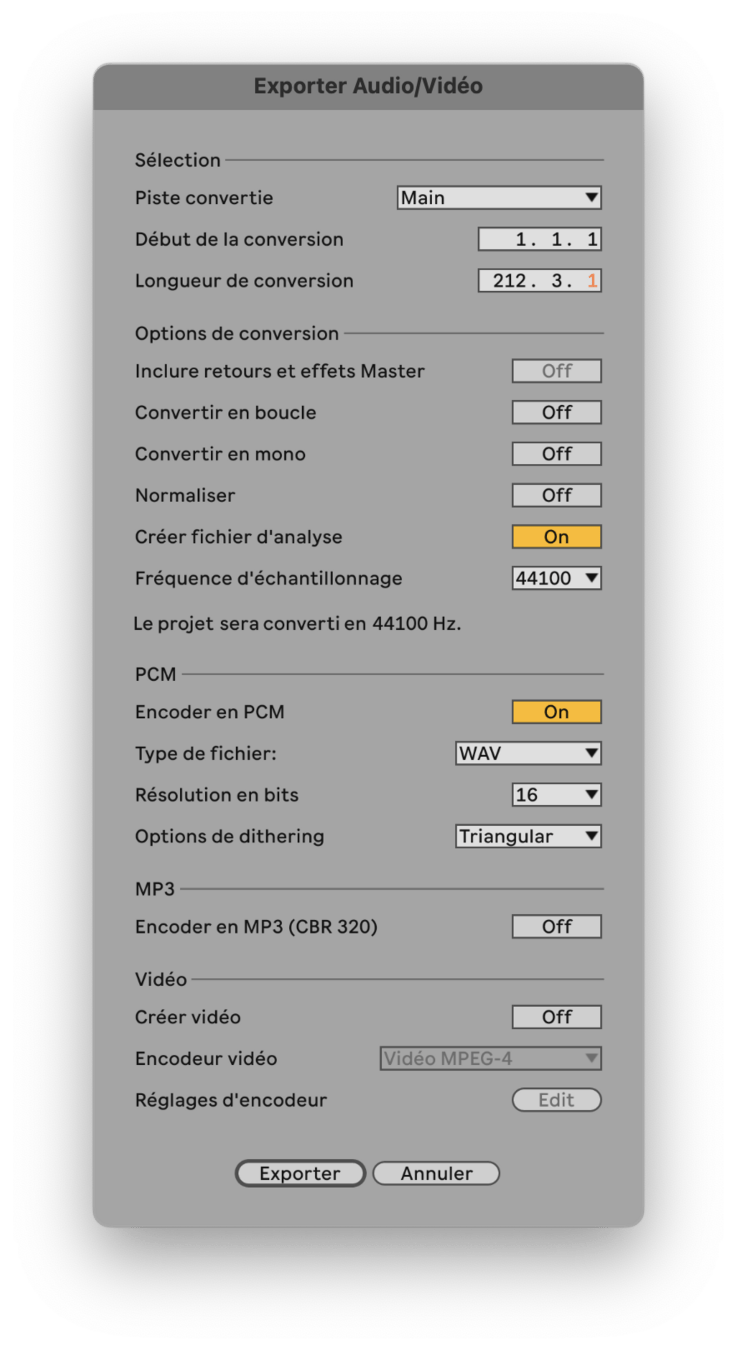Open the Options de dithering Triangular menu

pyautogui.click(x=528, y=836)
